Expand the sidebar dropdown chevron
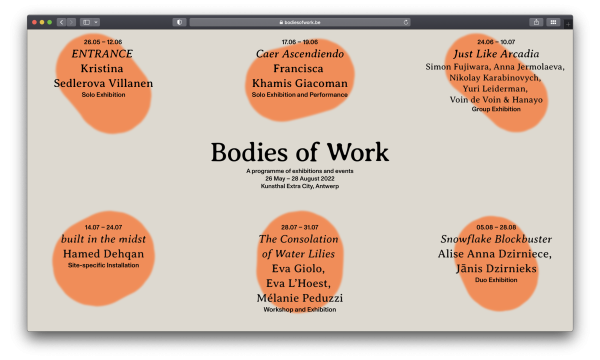 96,22
